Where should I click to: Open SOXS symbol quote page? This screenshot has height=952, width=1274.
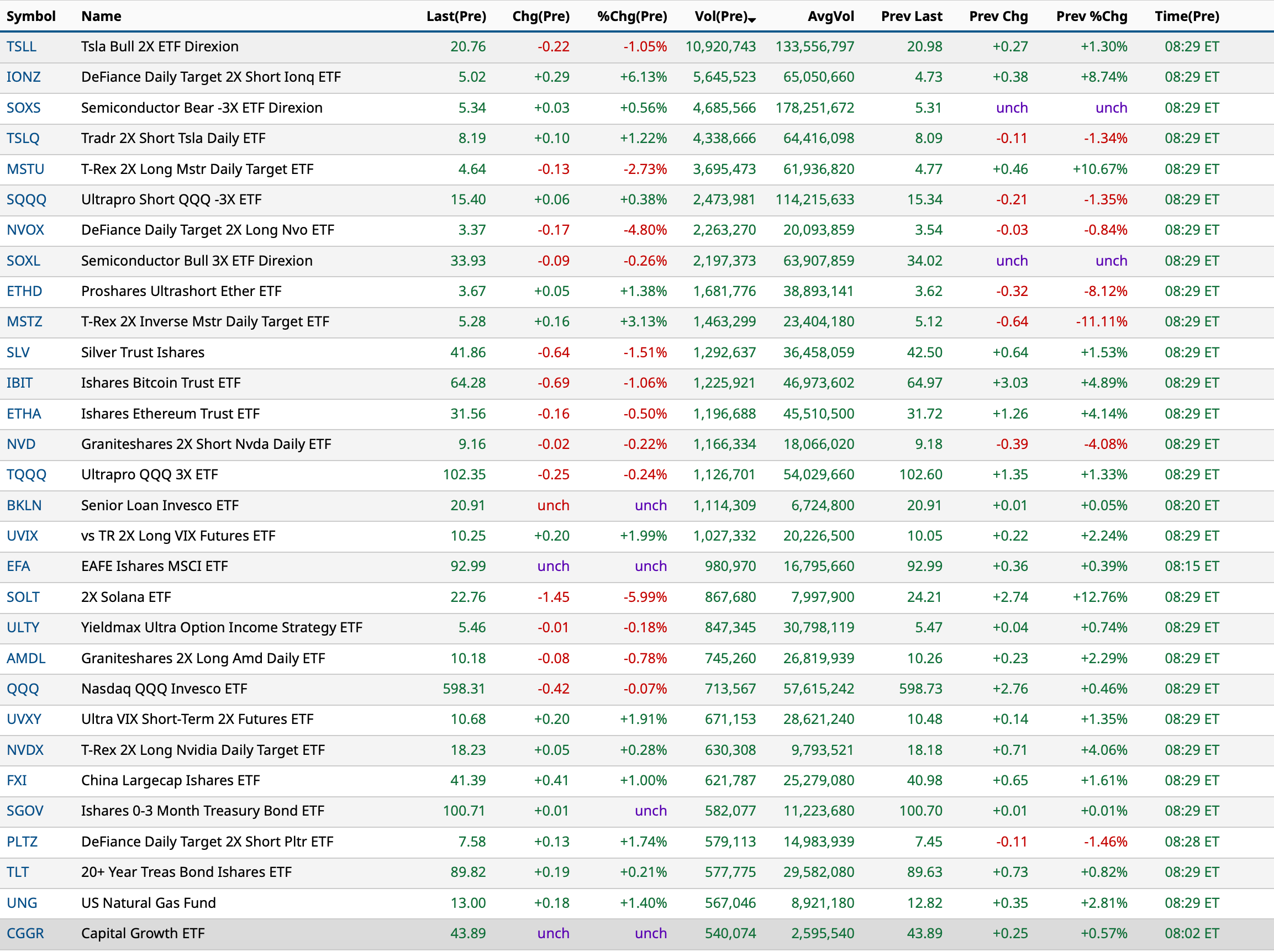[x=23, y=108]
